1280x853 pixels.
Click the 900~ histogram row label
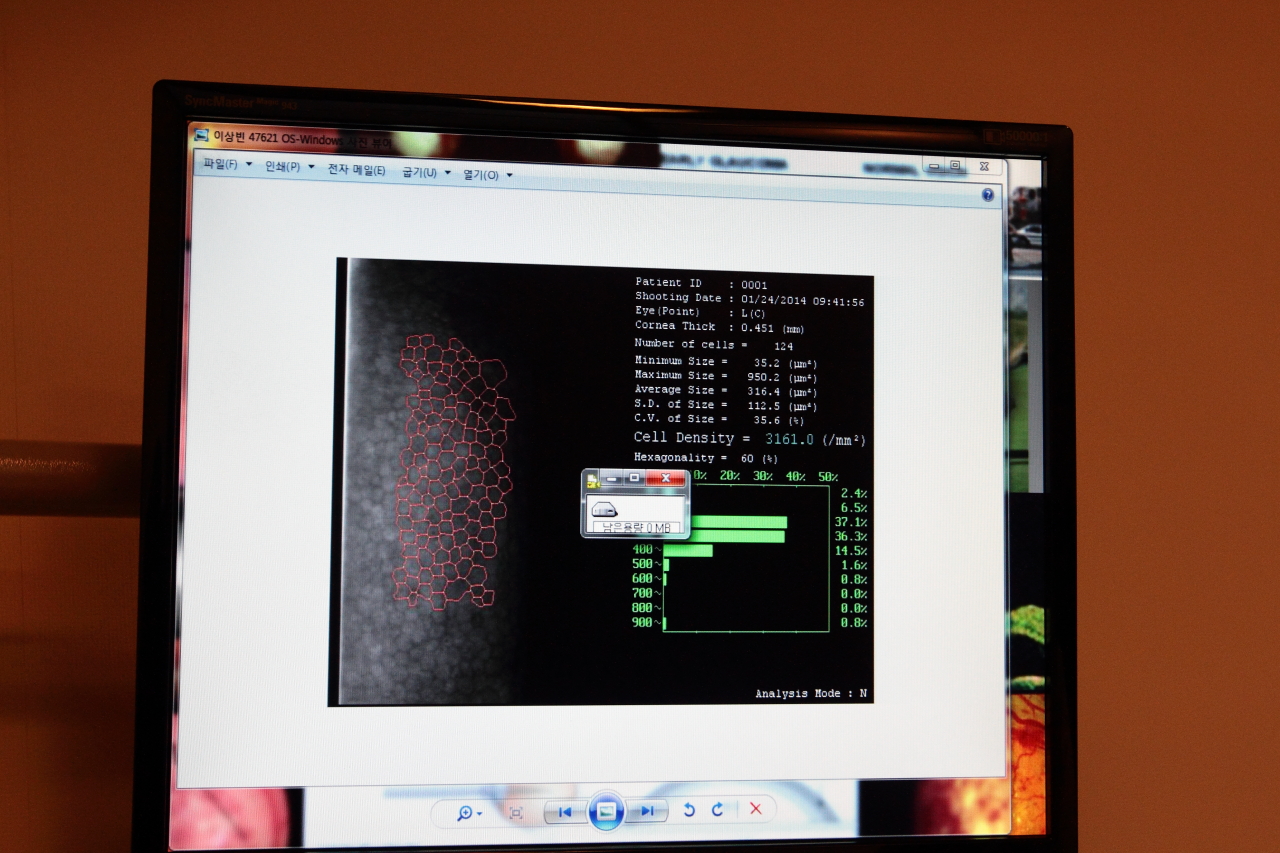[645, 622]
